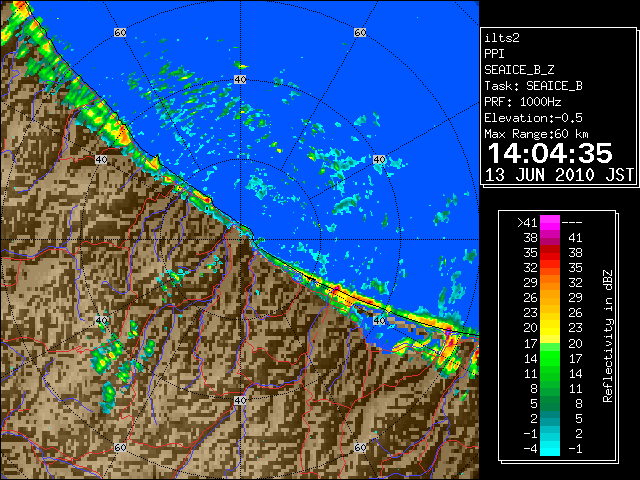The height and width of the screenshot is (480, 640).
Task: Click the orange legend band beside left-column 26
Action: tap(549, 298)
